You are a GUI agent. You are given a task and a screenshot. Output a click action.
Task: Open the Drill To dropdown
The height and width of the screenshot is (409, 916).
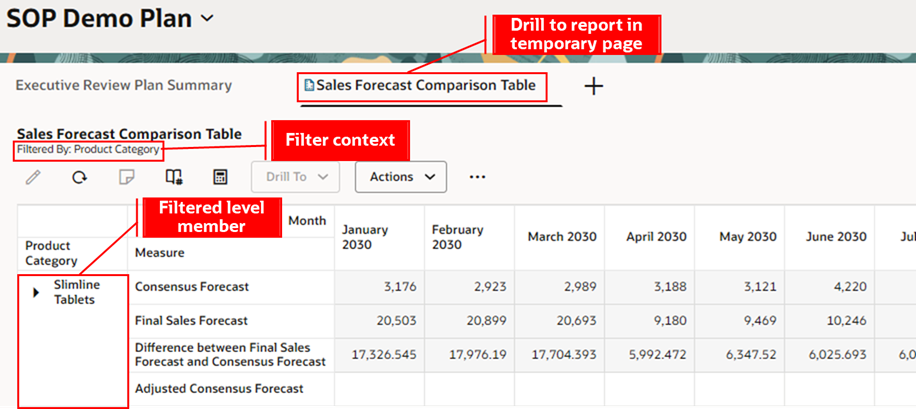coord(296,177)
